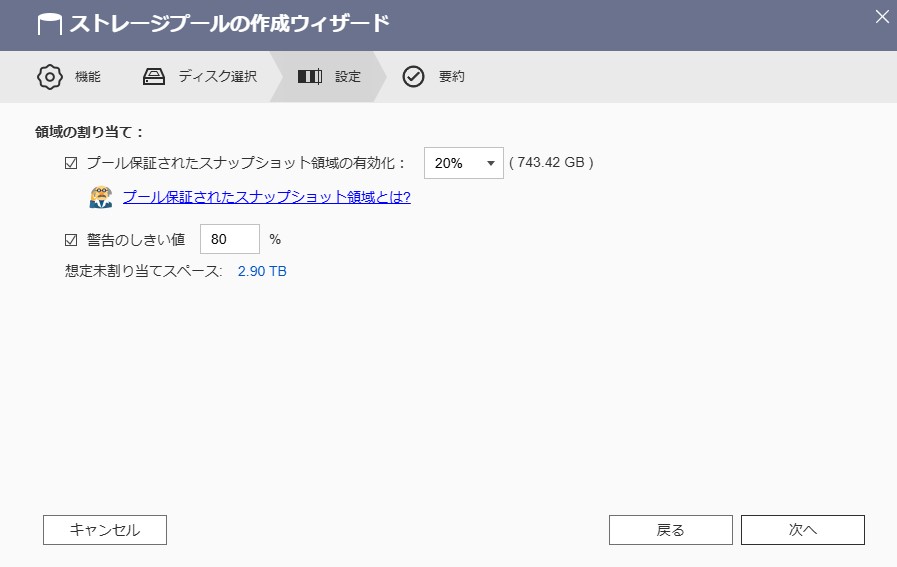Click the 想定未割り当てスペース label
The height and width of the screenshot is (567, 897).
(143, 271)
